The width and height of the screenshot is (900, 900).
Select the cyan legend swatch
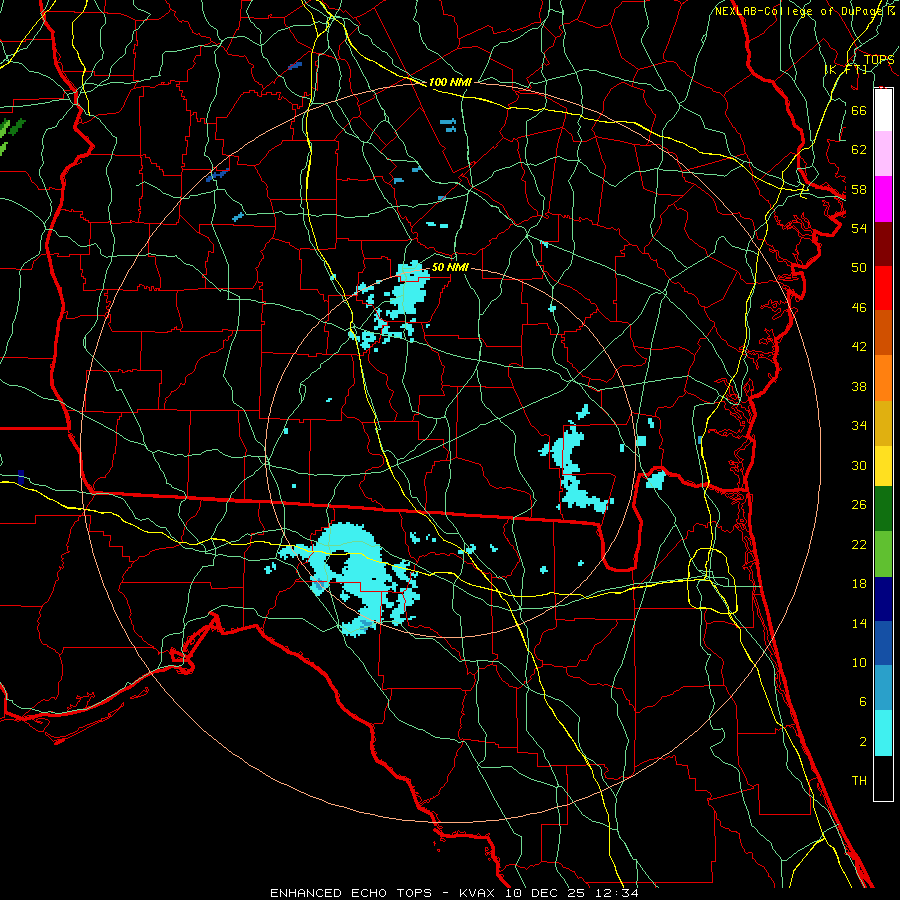(x=883, y=733)
